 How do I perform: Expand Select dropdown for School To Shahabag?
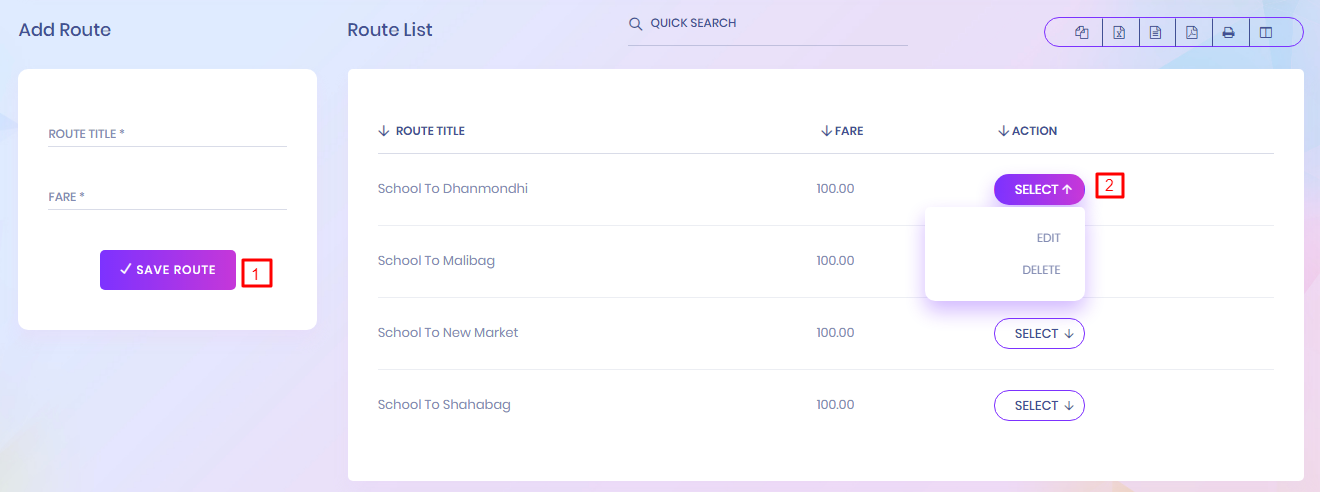[1039, 405]
